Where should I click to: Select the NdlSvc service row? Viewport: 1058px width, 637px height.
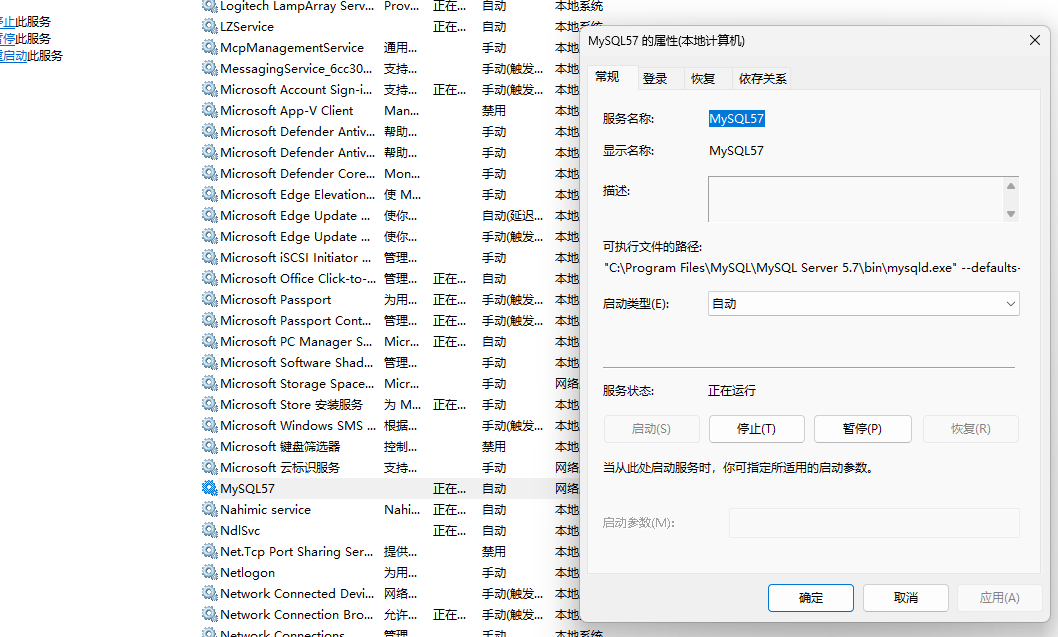tap(390, 530)
